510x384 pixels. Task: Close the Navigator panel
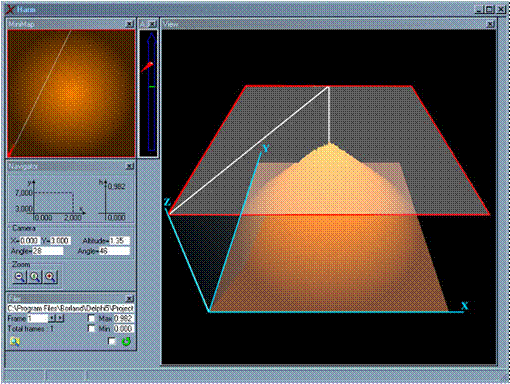point(129,166)
